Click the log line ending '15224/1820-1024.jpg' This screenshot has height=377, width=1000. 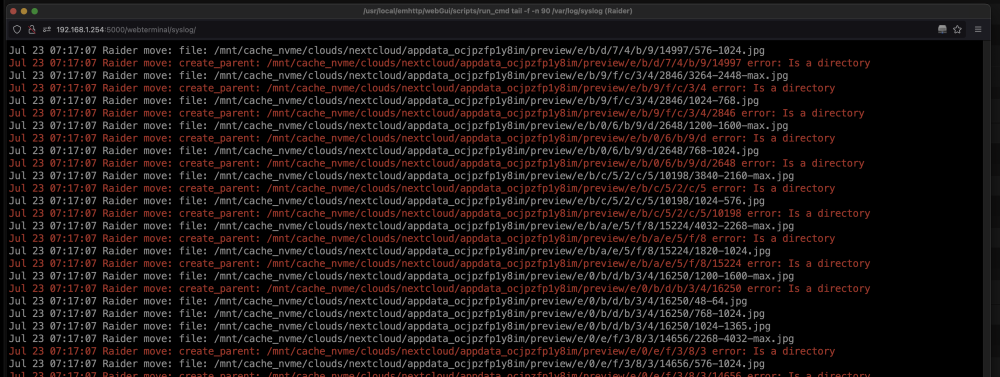390,251
